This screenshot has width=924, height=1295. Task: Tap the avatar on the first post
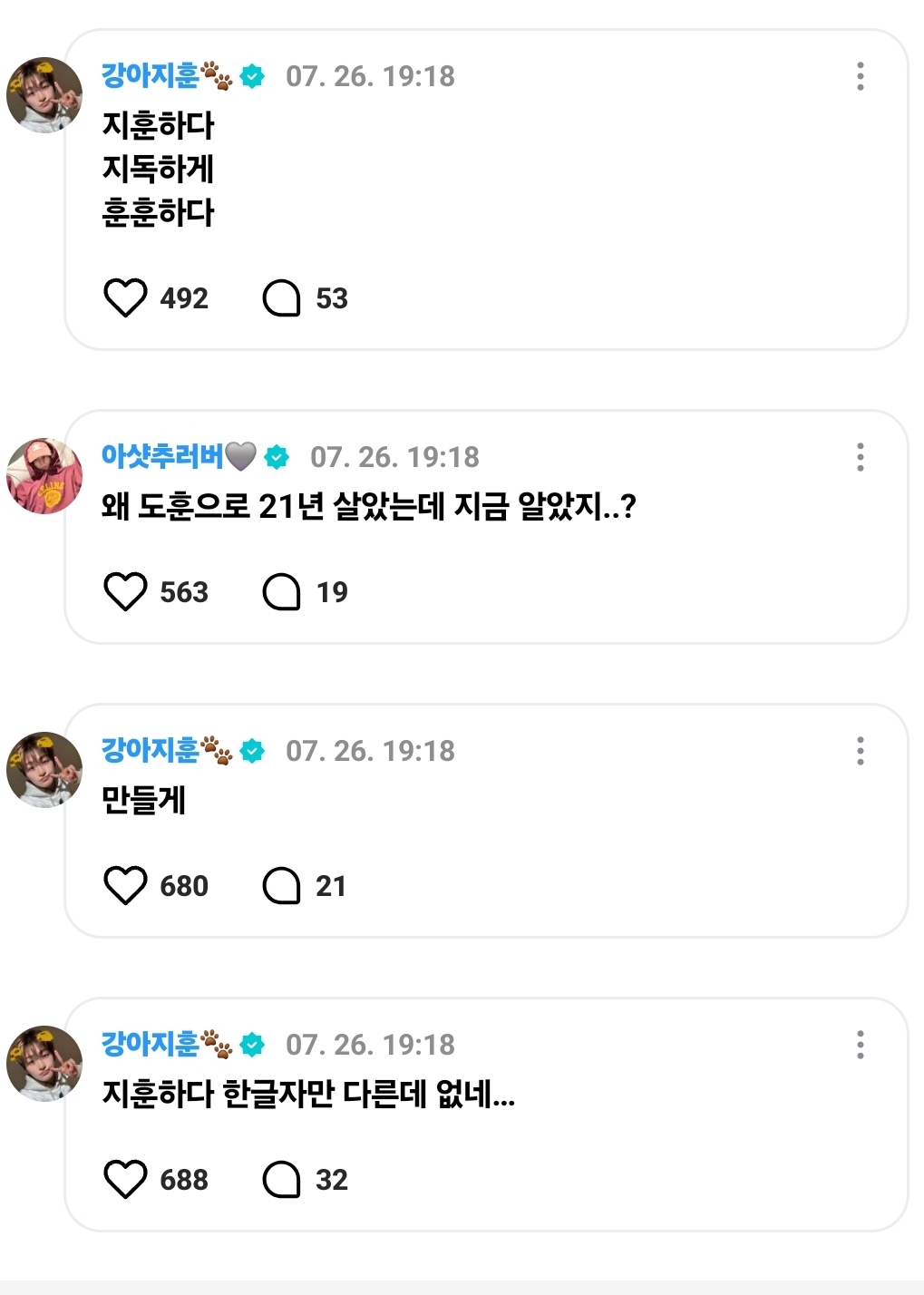click(44, 95)
